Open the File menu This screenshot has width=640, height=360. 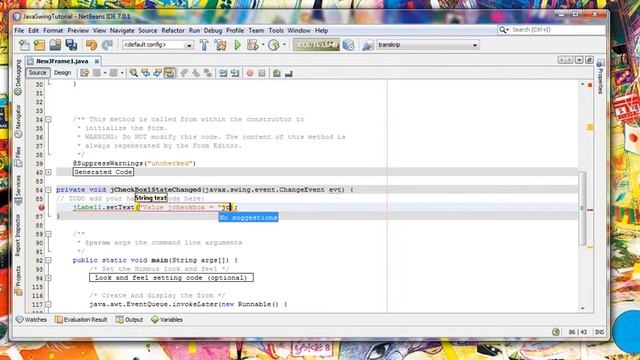click(19, 30)
